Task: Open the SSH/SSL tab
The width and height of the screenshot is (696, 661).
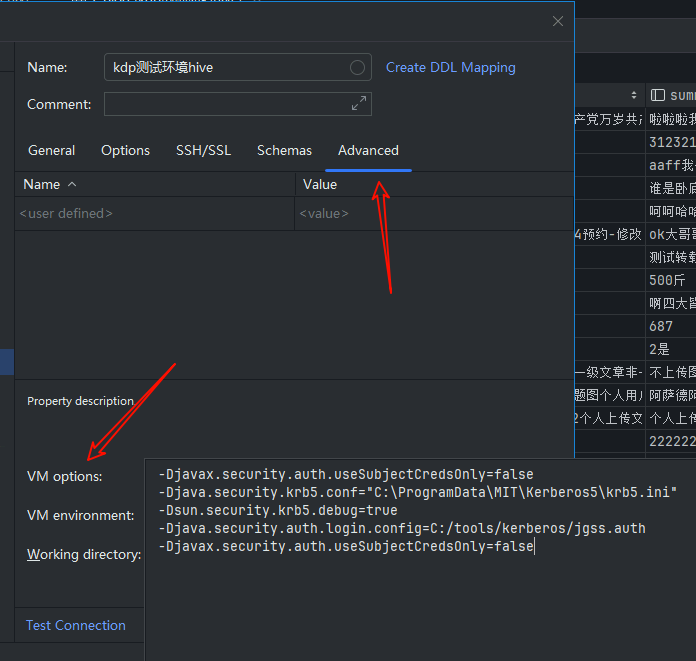Action: click(x=203, y=150)
